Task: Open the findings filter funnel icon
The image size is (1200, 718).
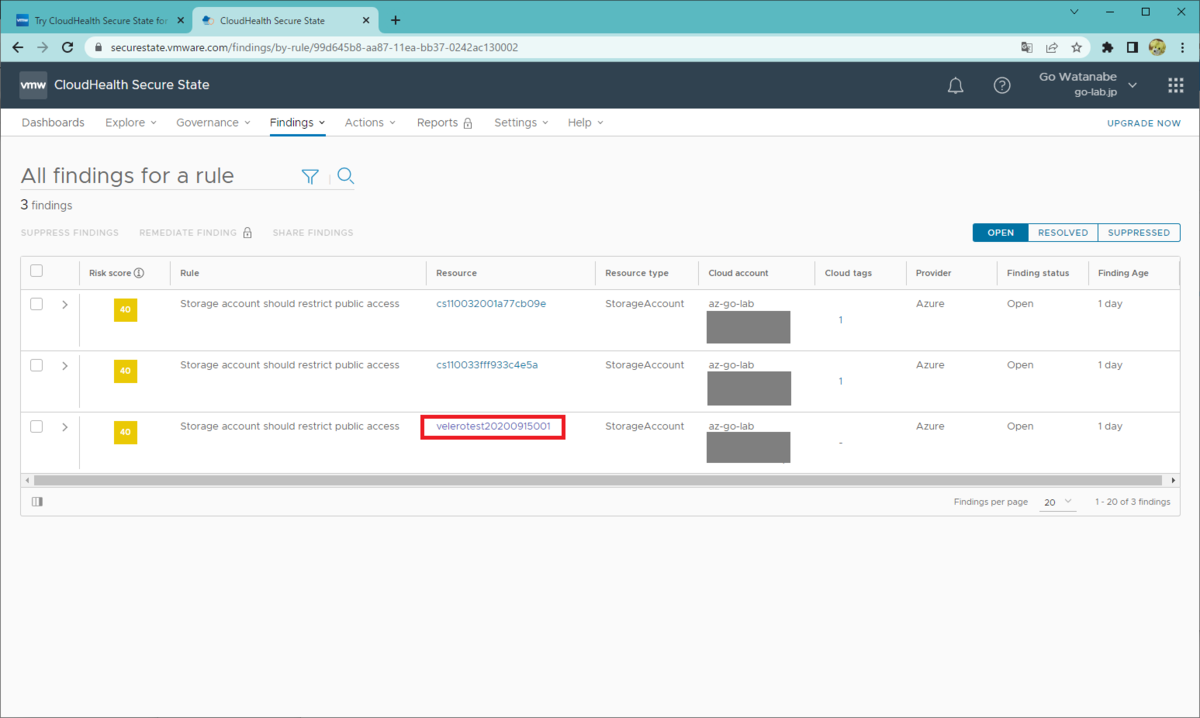Action: point(310,176)
